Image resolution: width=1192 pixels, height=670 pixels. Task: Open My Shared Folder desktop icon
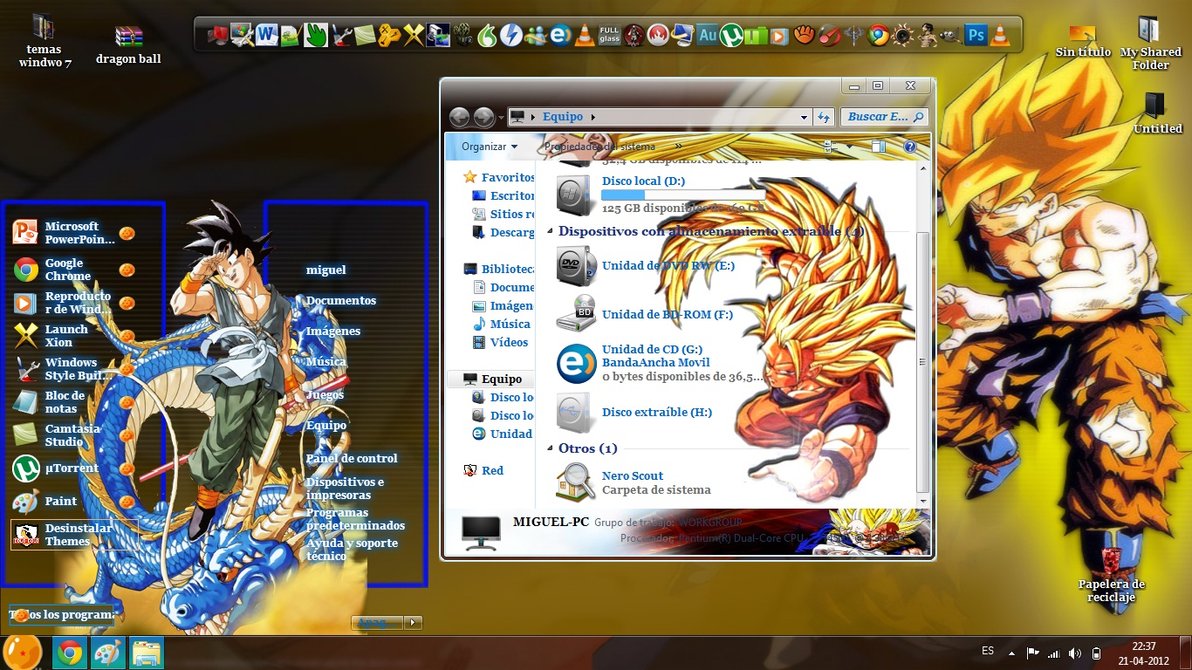coord(1149,44)
